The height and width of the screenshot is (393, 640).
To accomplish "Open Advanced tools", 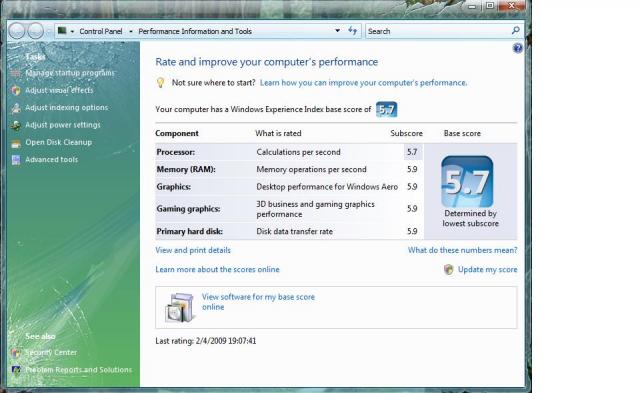I will click(51, 160).
